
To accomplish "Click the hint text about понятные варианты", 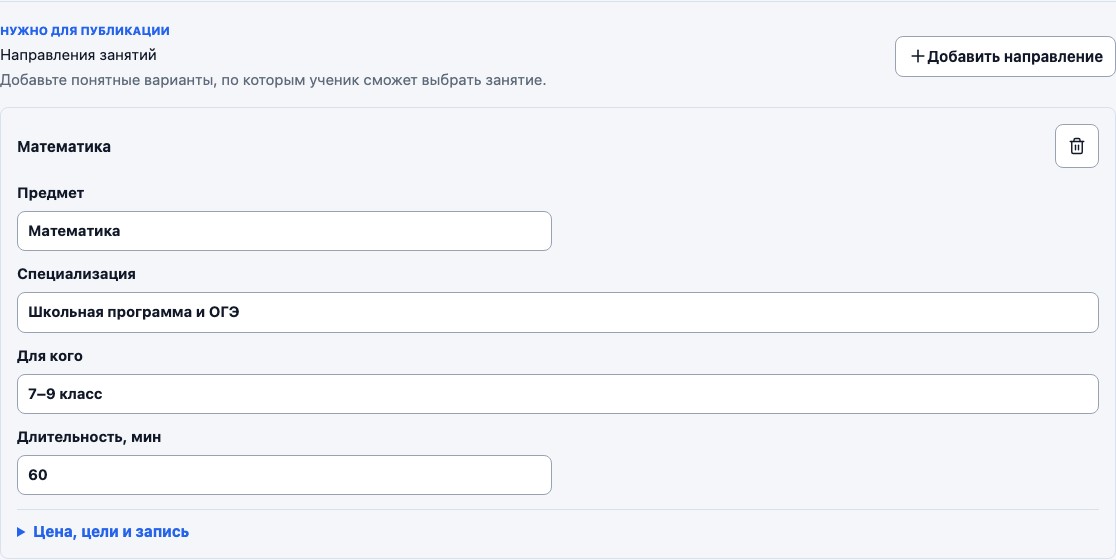I will pos(273,80).
